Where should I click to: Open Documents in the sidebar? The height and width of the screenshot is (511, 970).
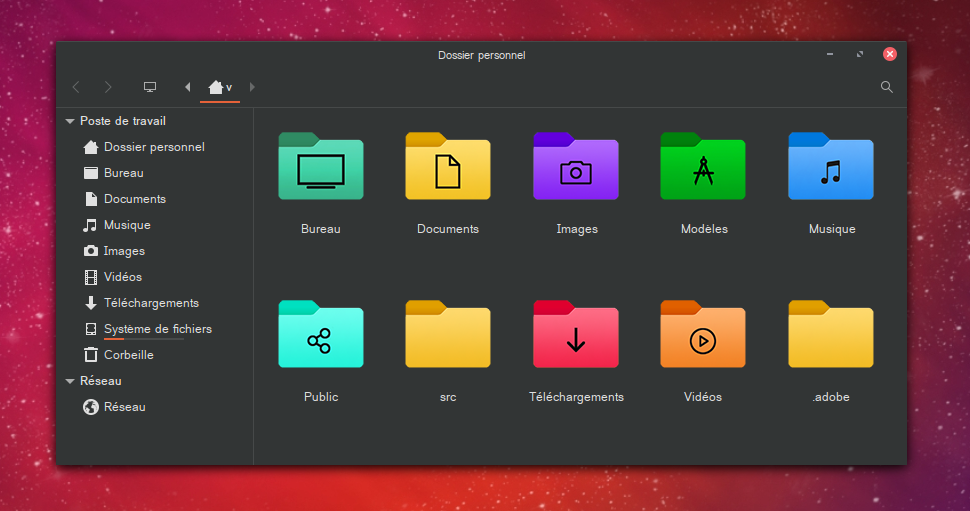124,199
